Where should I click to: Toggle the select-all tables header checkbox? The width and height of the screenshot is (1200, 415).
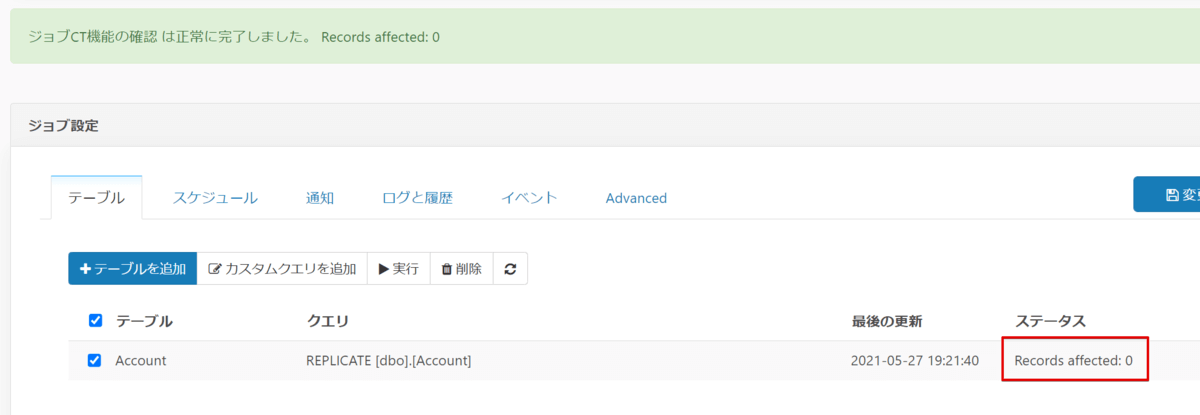tap(95, 321)
